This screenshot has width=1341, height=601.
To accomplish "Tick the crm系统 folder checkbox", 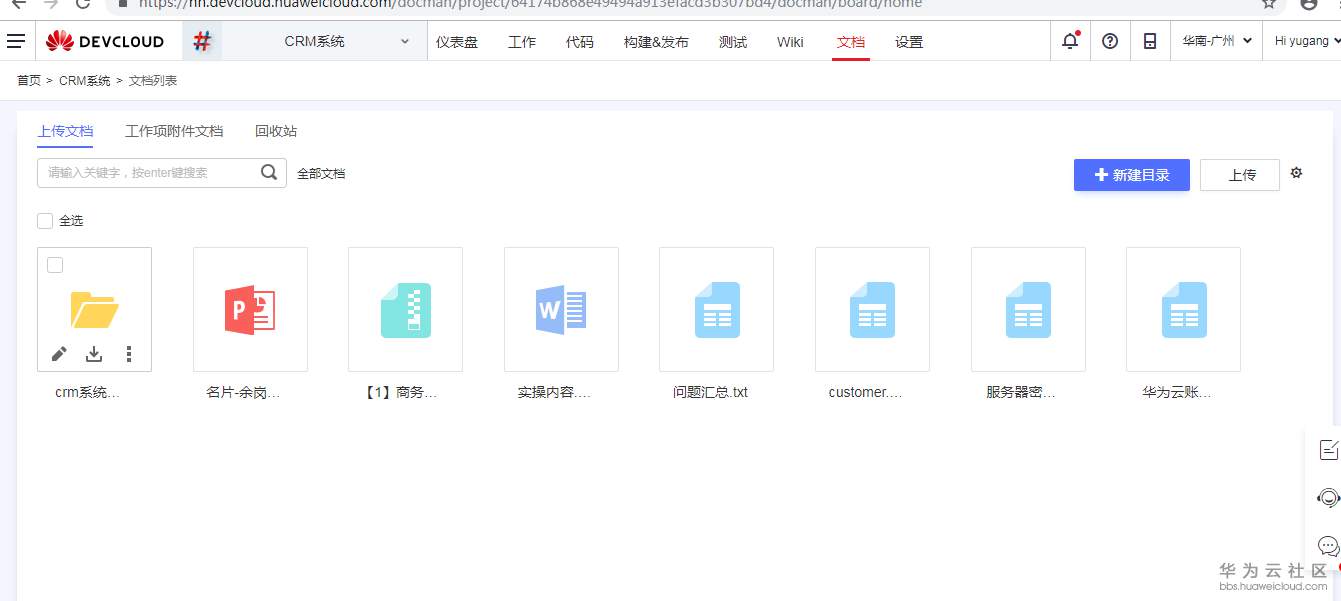I will [x=55, y=265].
